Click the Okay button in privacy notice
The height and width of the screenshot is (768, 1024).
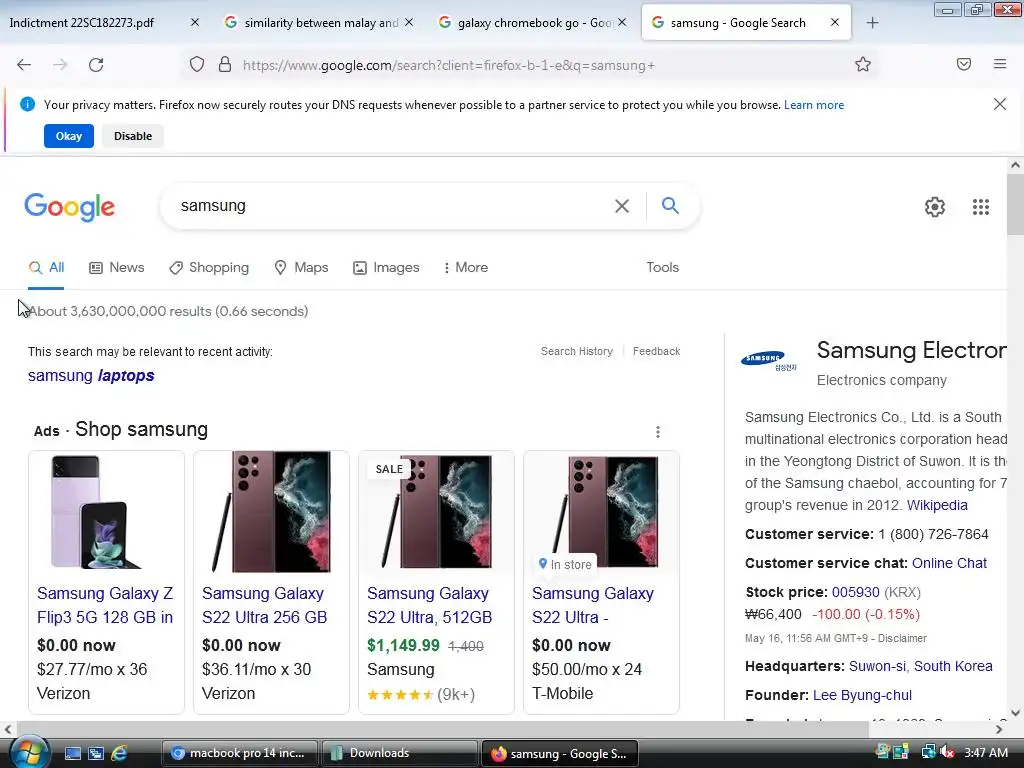click(x=69, y=136)
